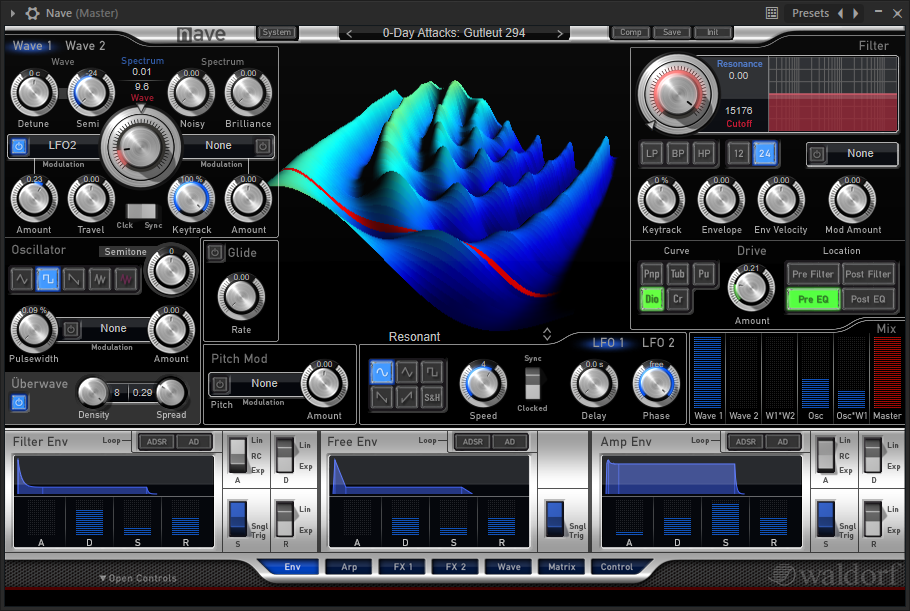Screen dimensions: 910x611
Task: Select the triangle LFO shape
Action: click(x=407, y=372)
